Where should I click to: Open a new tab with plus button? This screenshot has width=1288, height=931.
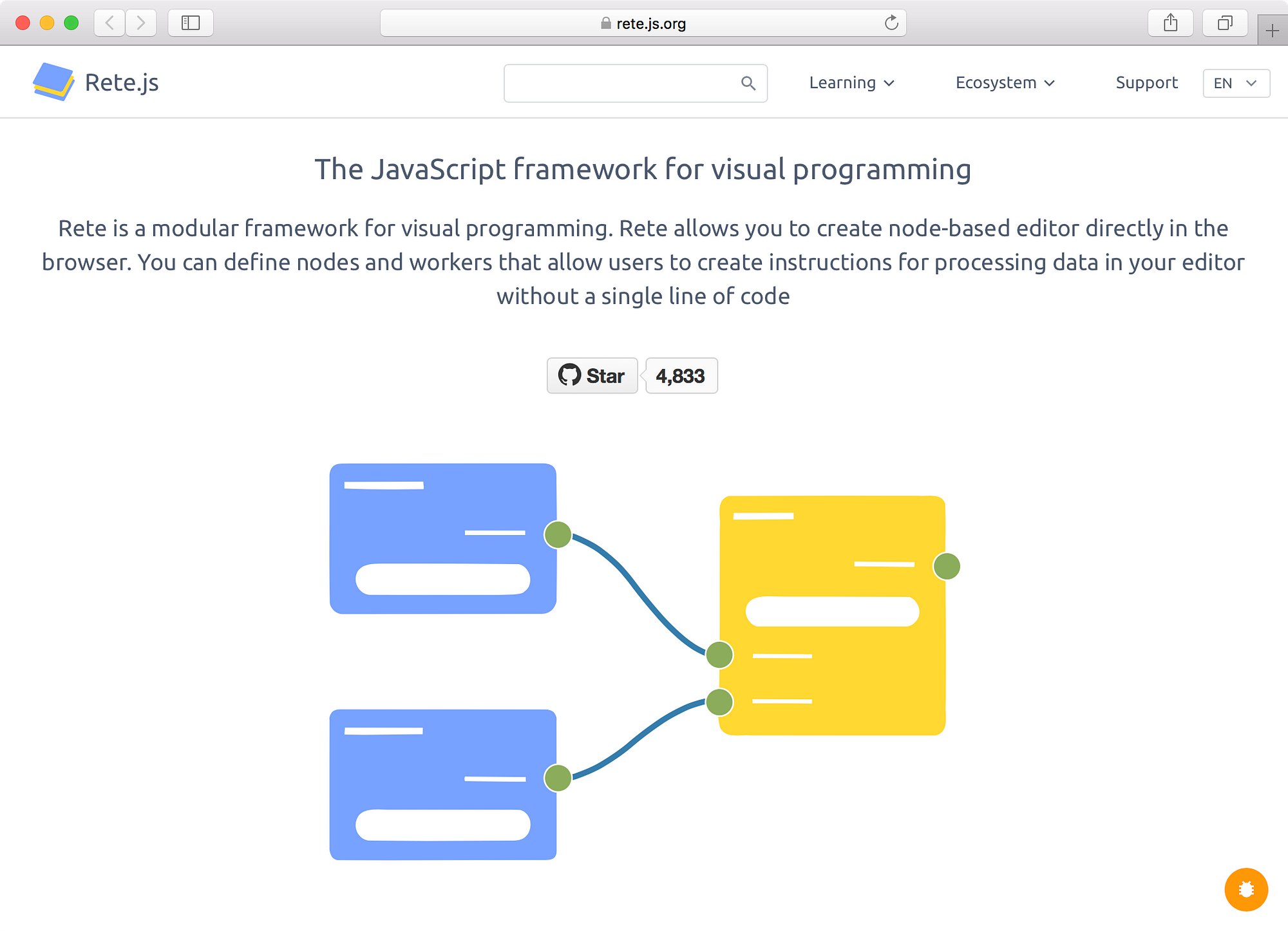1272,30
